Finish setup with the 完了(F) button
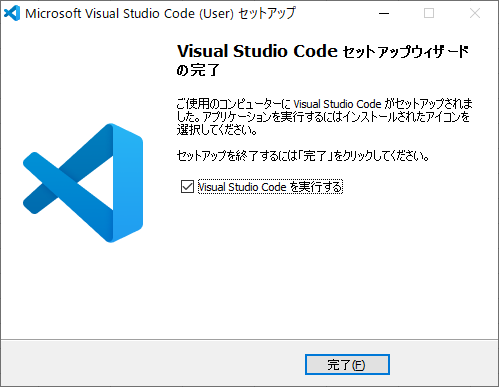Image resolution: width=499 pixels, height=387 pixels. [347, 365]
